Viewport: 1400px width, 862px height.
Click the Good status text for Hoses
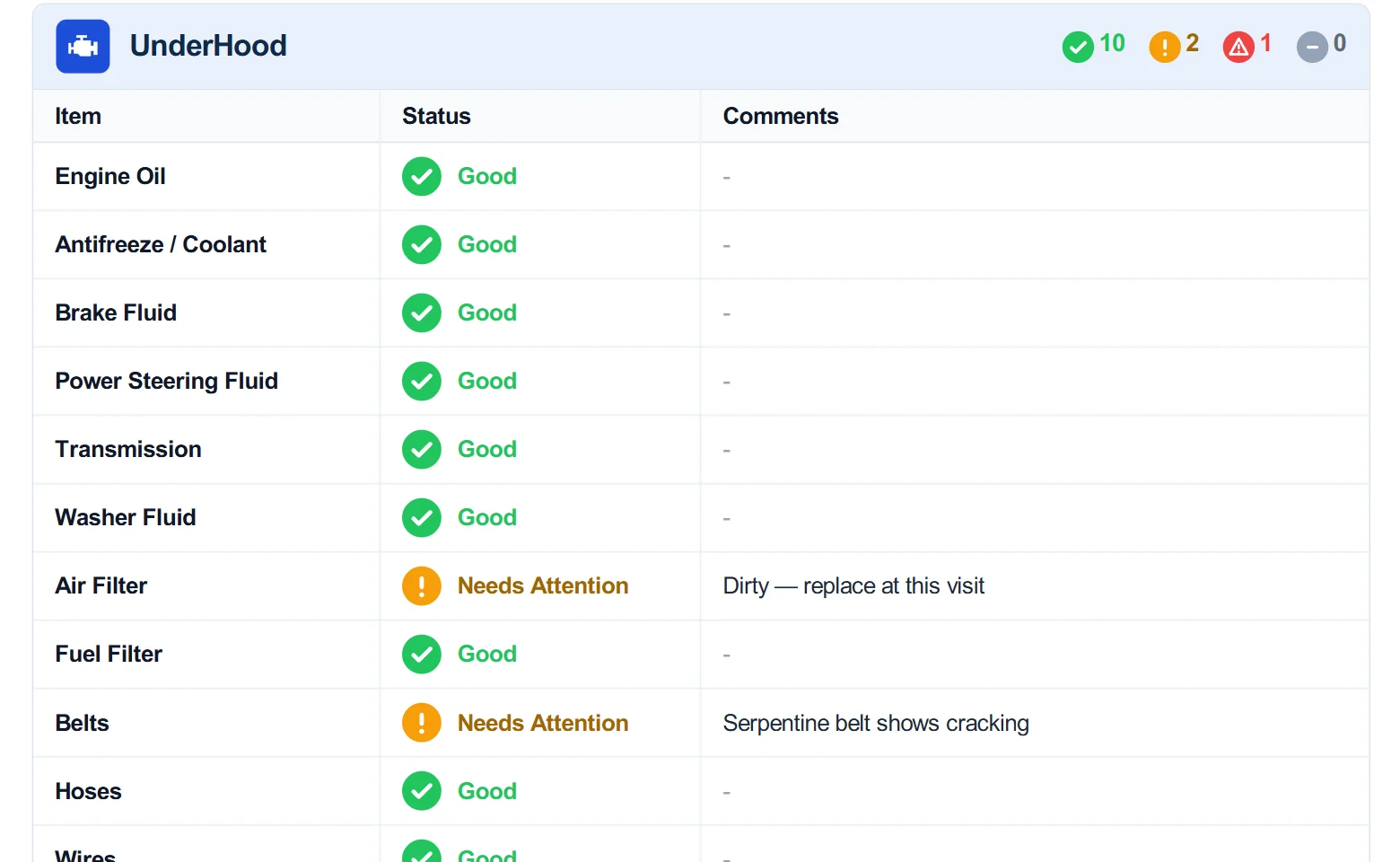tap(487, 791)
